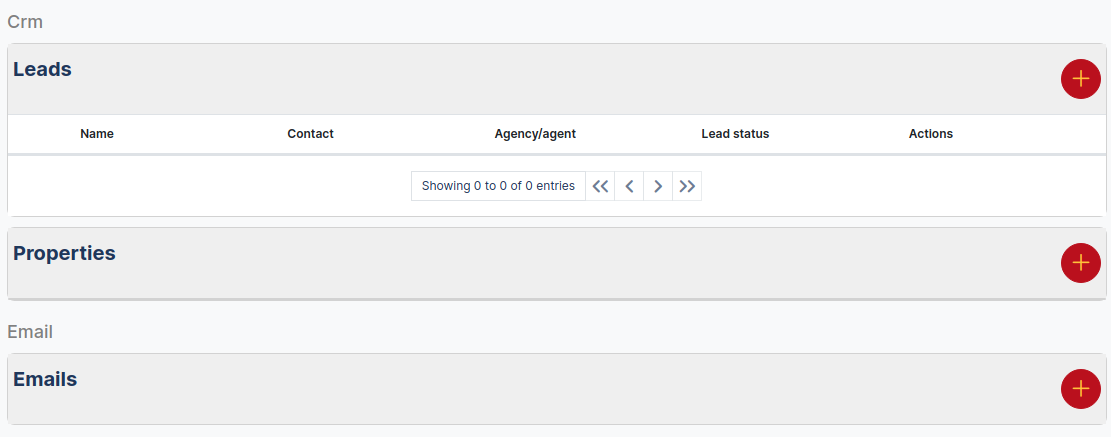
Task: Expand the Properties panel heading
Action: tap(64, 253)
